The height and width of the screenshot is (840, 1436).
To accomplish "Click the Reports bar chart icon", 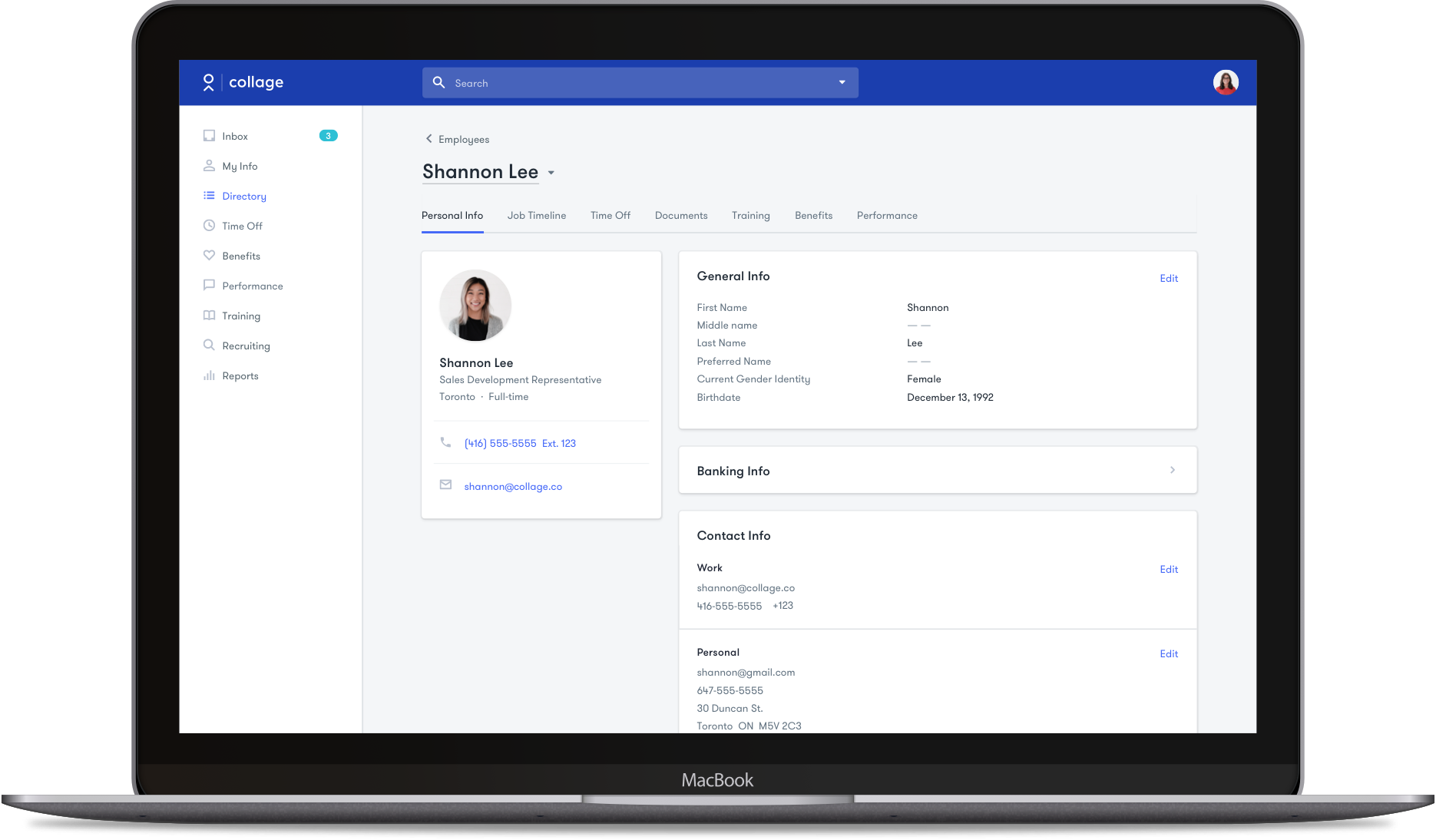I will [x=209, y=375].
